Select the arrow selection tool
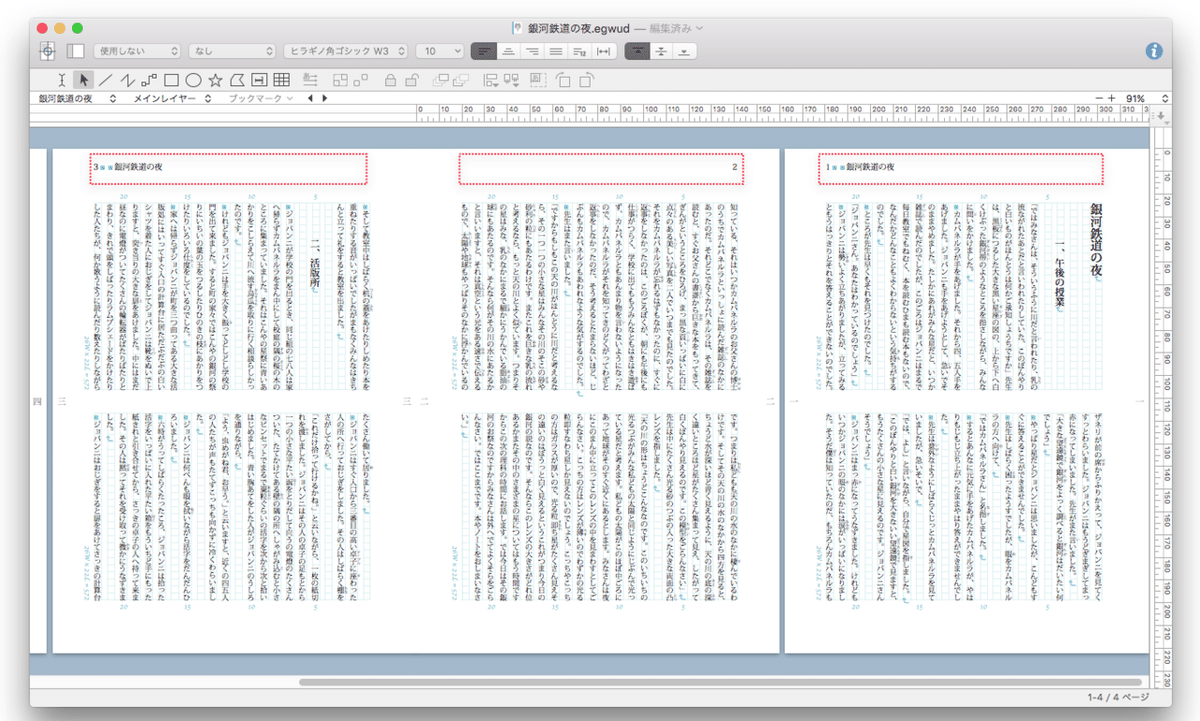The image size is (1200, 721). coord(84,79)
